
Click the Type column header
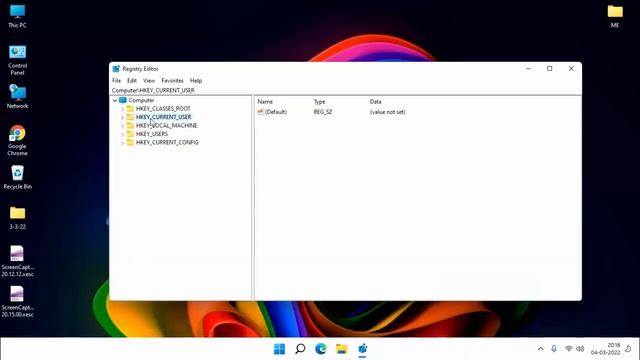click(319, 102)
